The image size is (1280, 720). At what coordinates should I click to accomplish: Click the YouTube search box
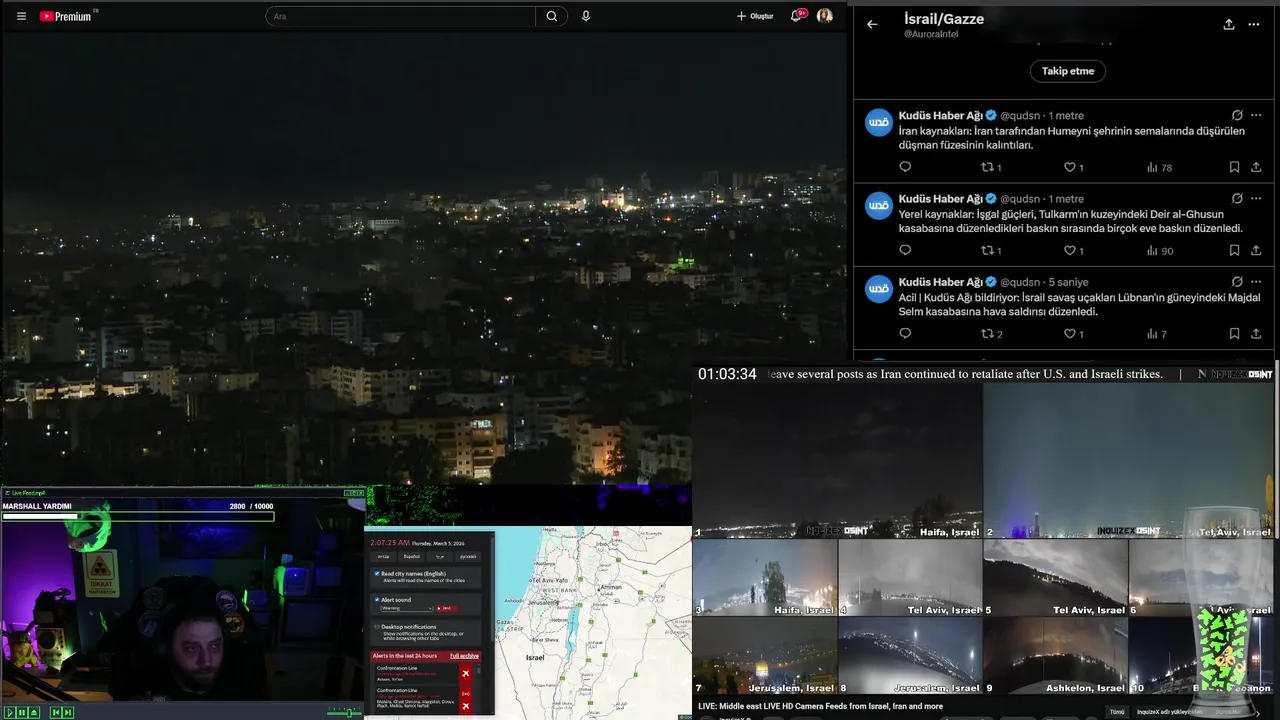tap(401, 16)
